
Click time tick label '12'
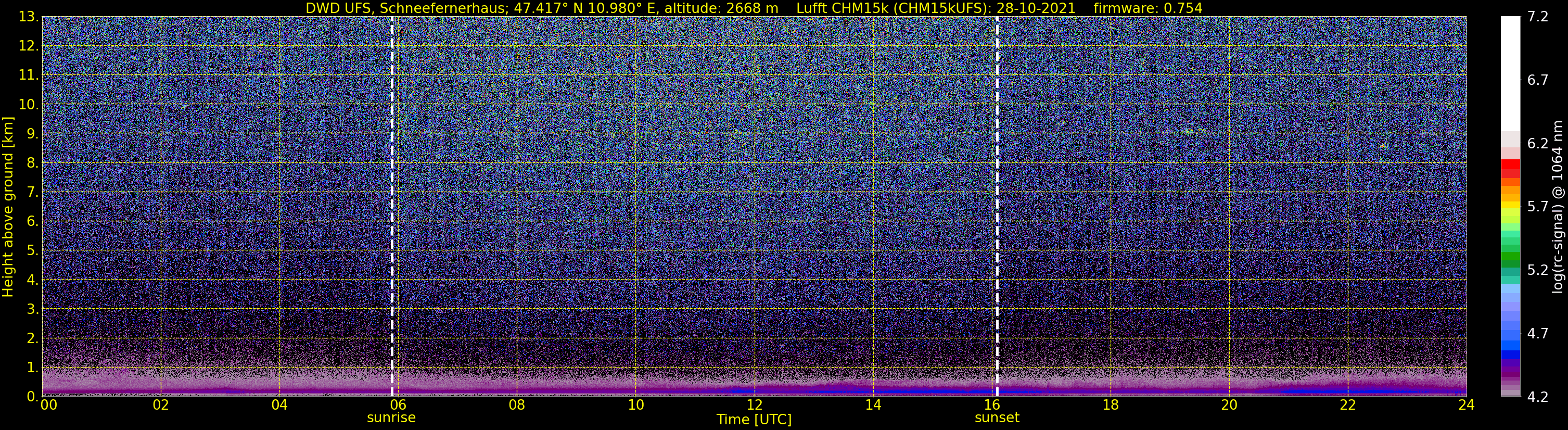(x=754, y=404)
